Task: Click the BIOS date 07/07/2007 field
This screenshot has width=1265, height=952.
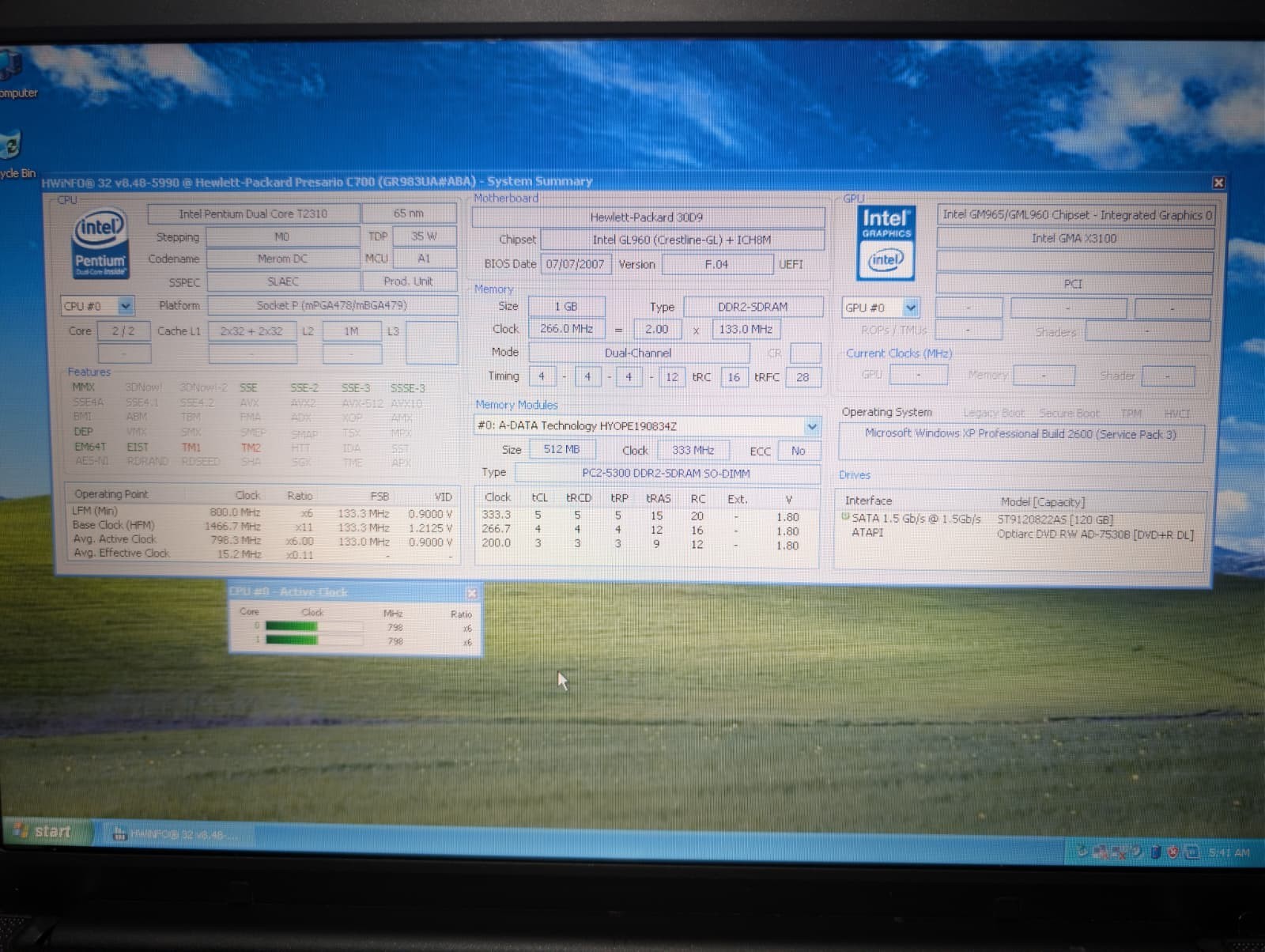Action: [x=575, y=264]
